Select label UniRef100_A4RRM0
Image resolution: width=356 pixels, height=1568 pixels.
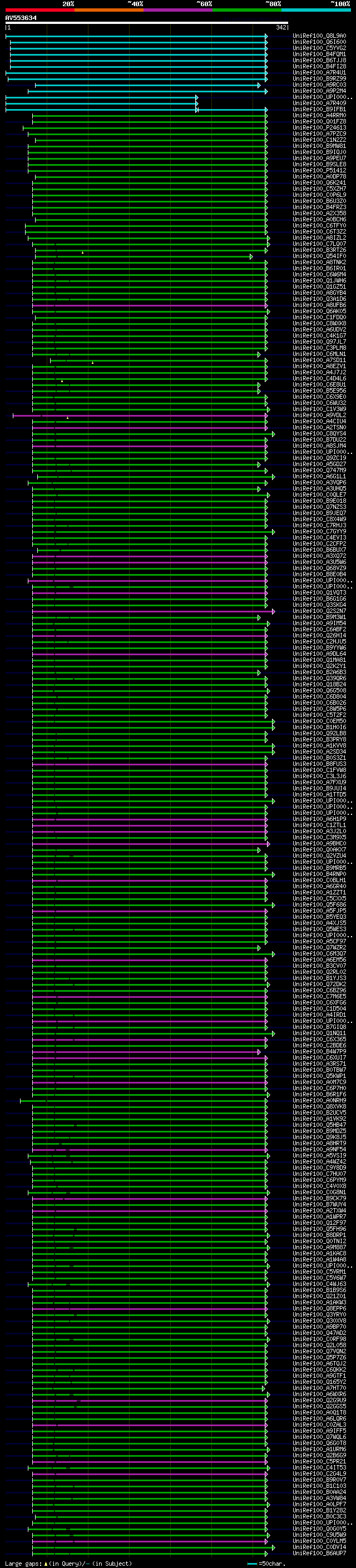(319, 115)
